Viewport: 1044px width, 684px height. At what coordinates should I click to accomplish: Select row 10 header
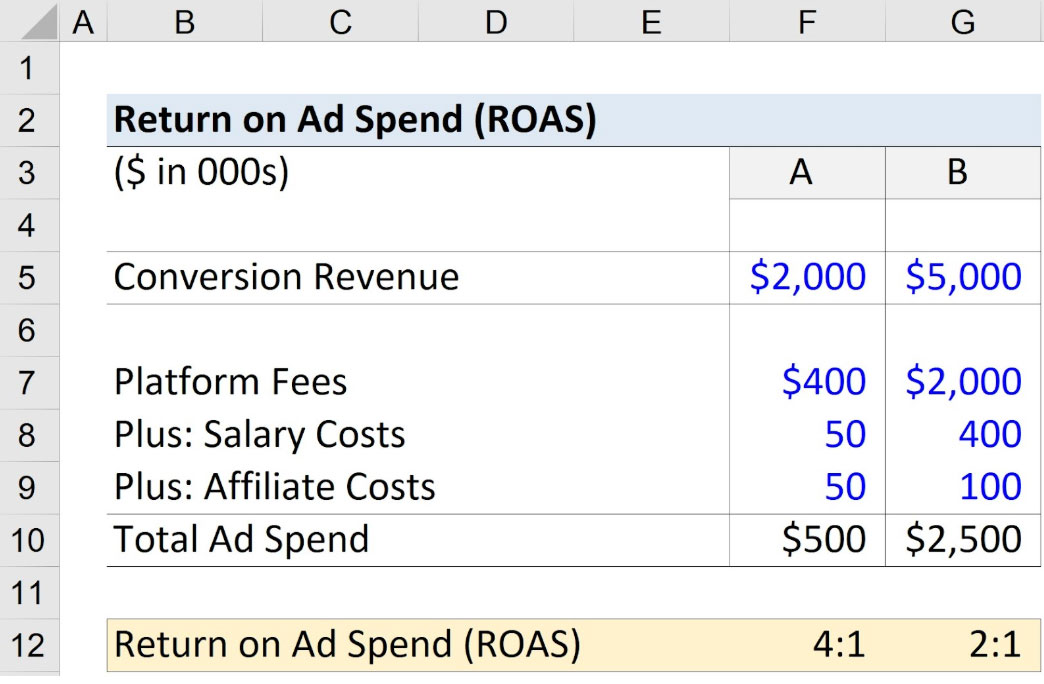29,541
